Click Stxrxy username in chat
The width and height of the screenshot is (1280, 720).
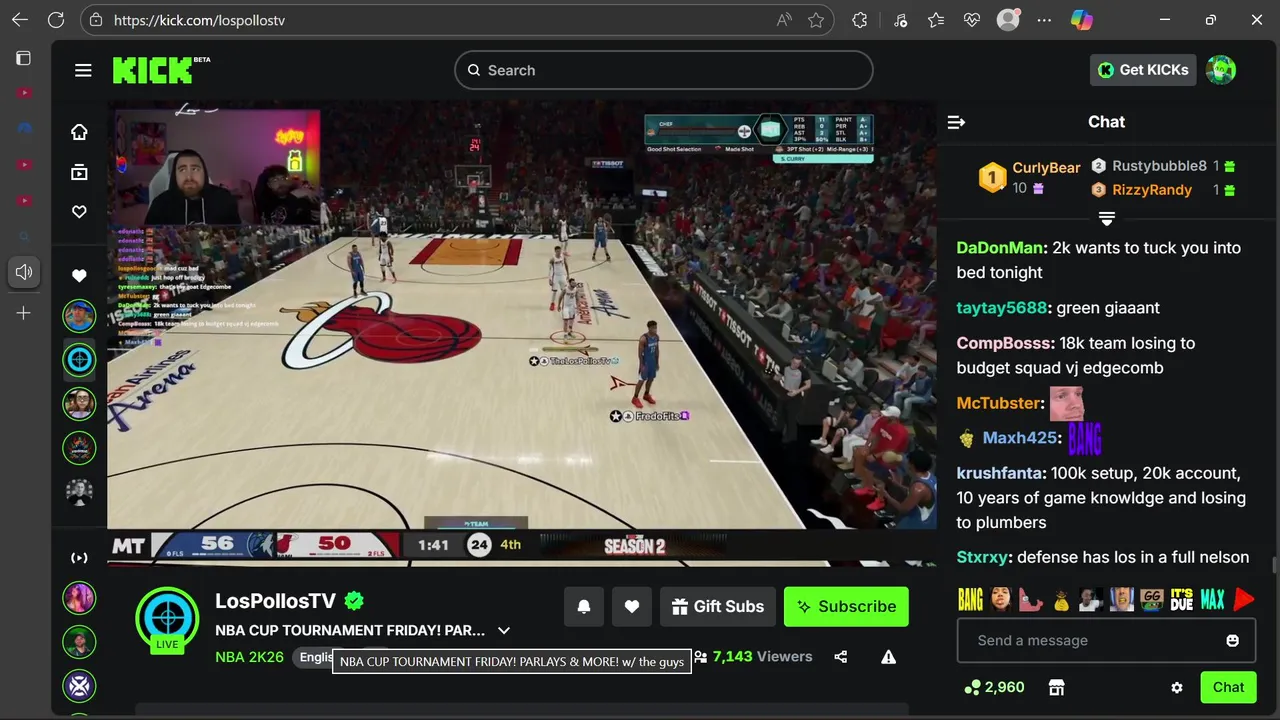982,557
